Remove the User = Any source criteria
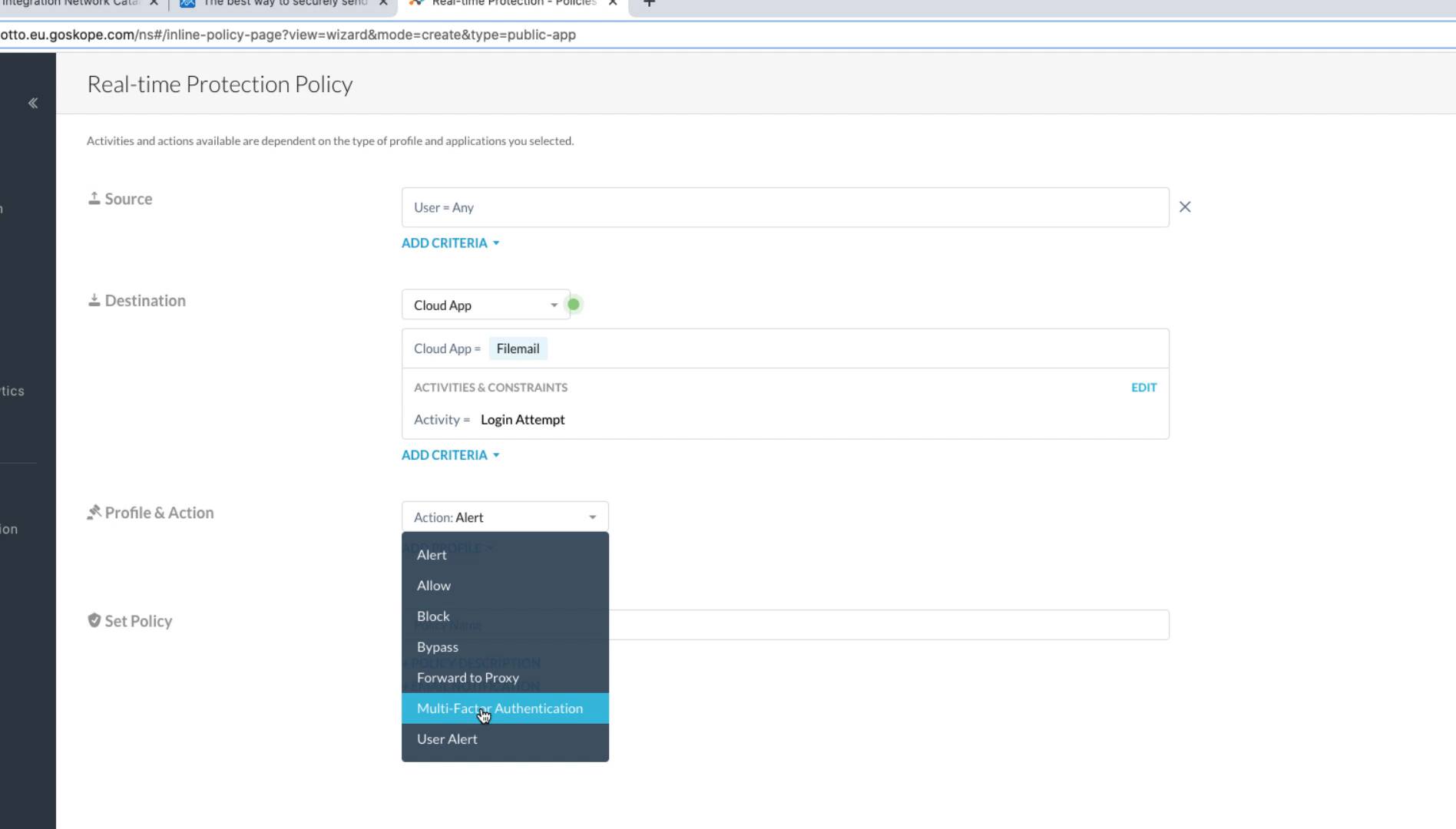The width and height of the screenshot is (1456, 829). click(1184, 207)
